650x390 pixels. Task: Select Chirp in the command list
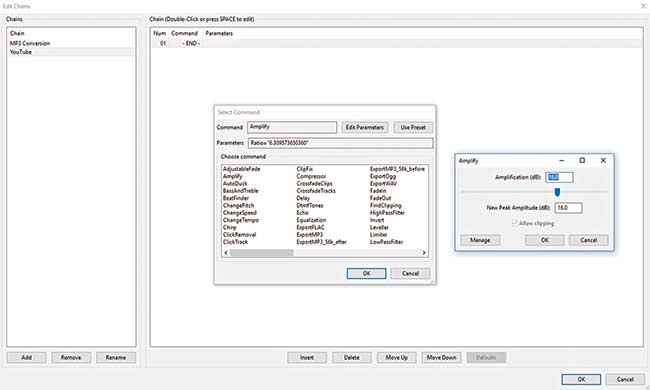230,227
